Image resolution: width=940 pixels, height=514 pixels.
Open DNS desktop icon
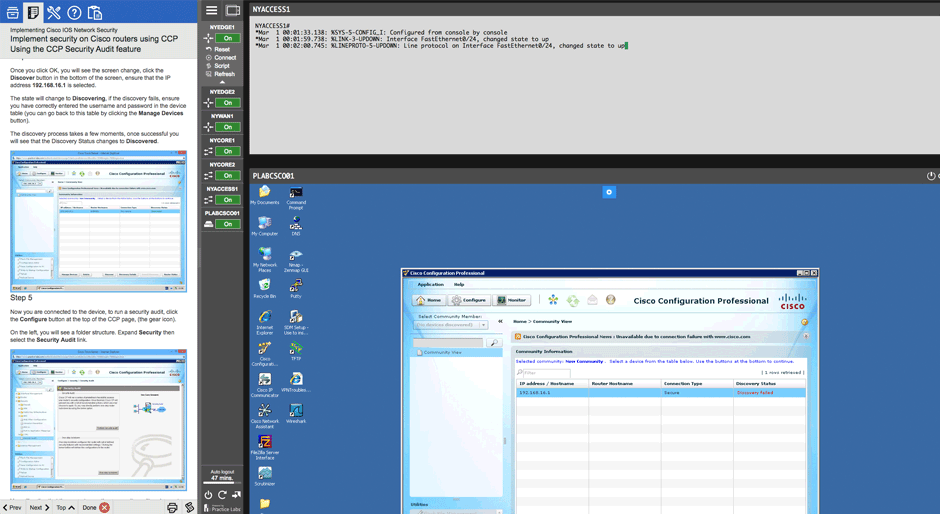[x=296, y=226]
